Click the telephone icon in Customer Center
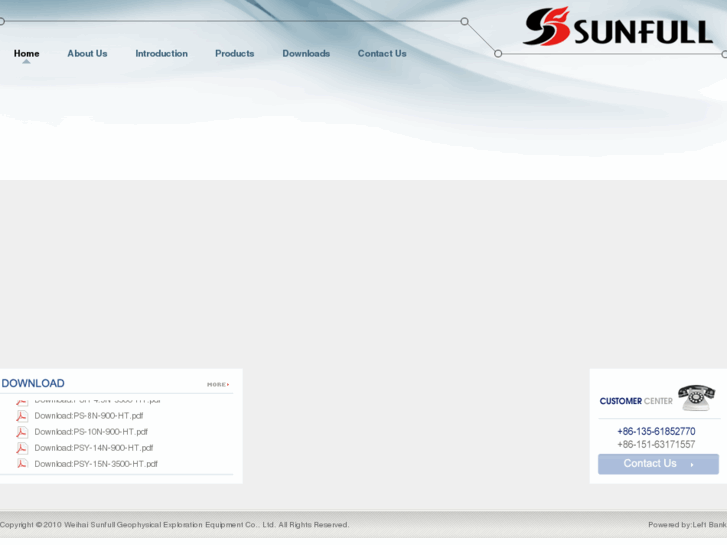Viewport: 727px width, 545px height. click(x=696, y=398)
